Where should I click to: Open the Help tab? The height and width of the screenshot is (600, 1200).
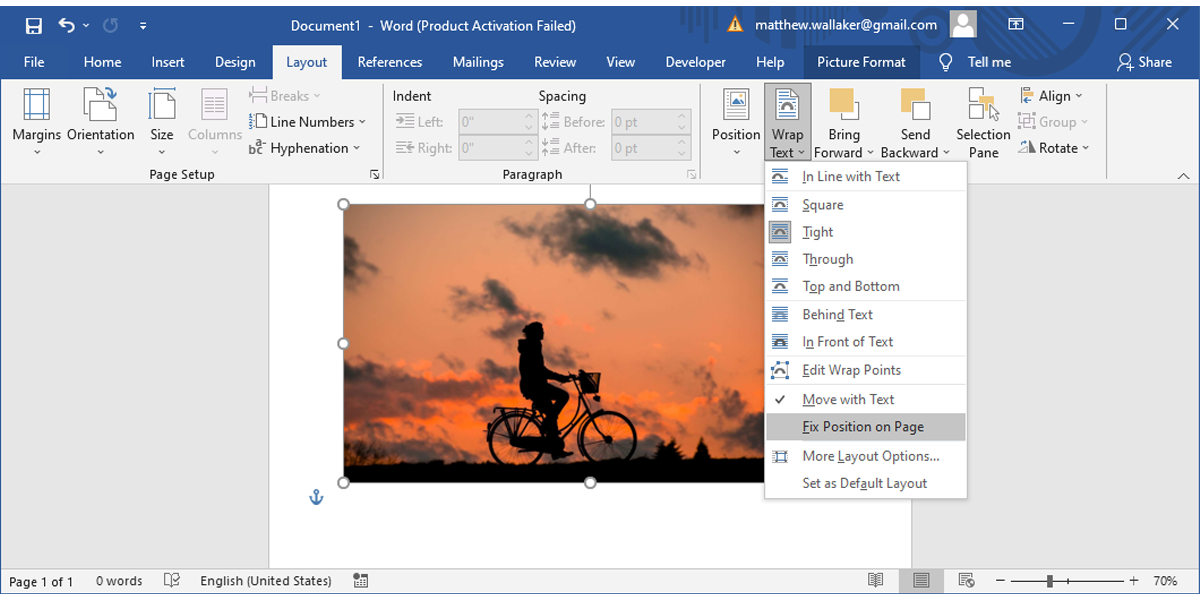(x=770, y=62)
